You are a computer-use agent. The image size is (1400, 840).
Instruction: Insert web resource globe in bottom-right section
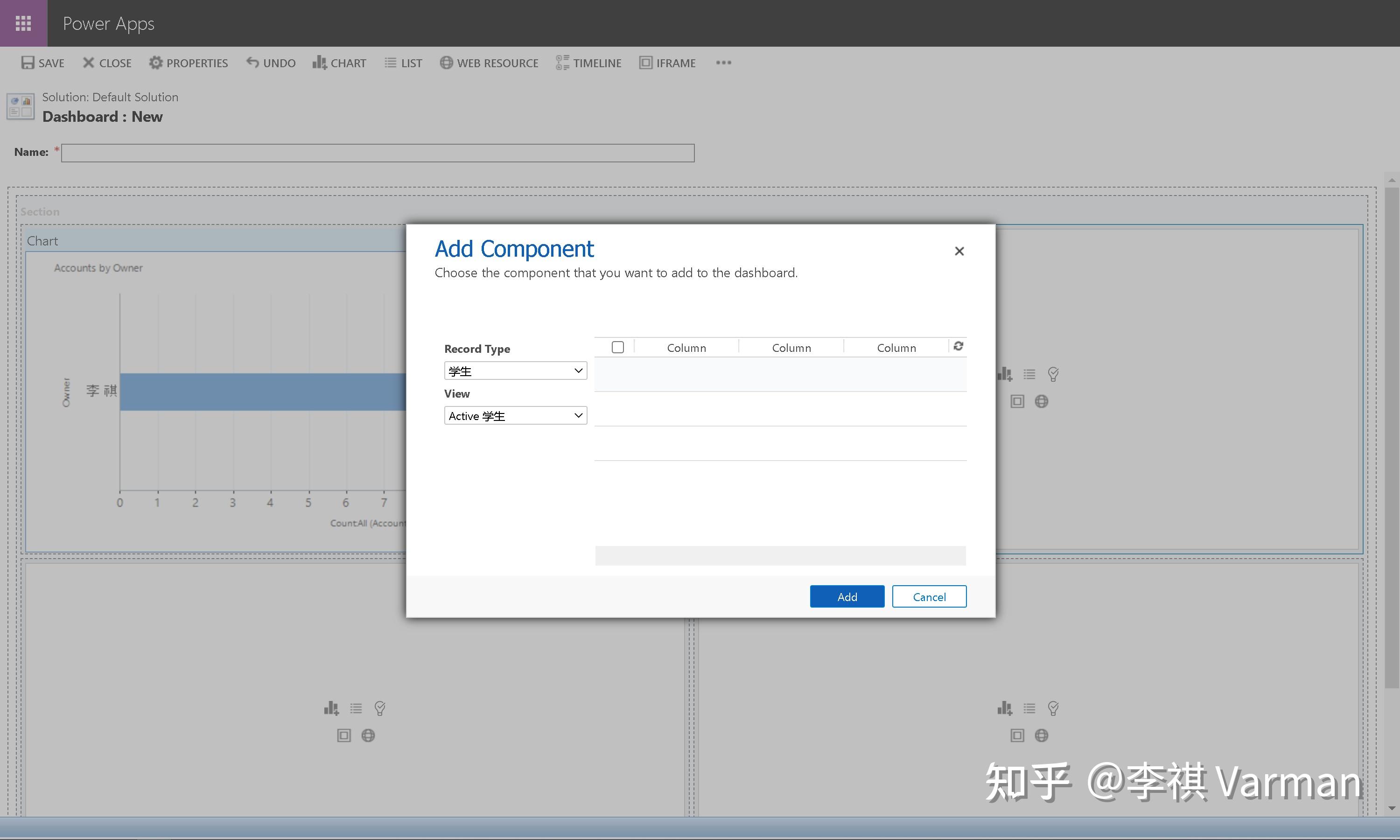1041,735
